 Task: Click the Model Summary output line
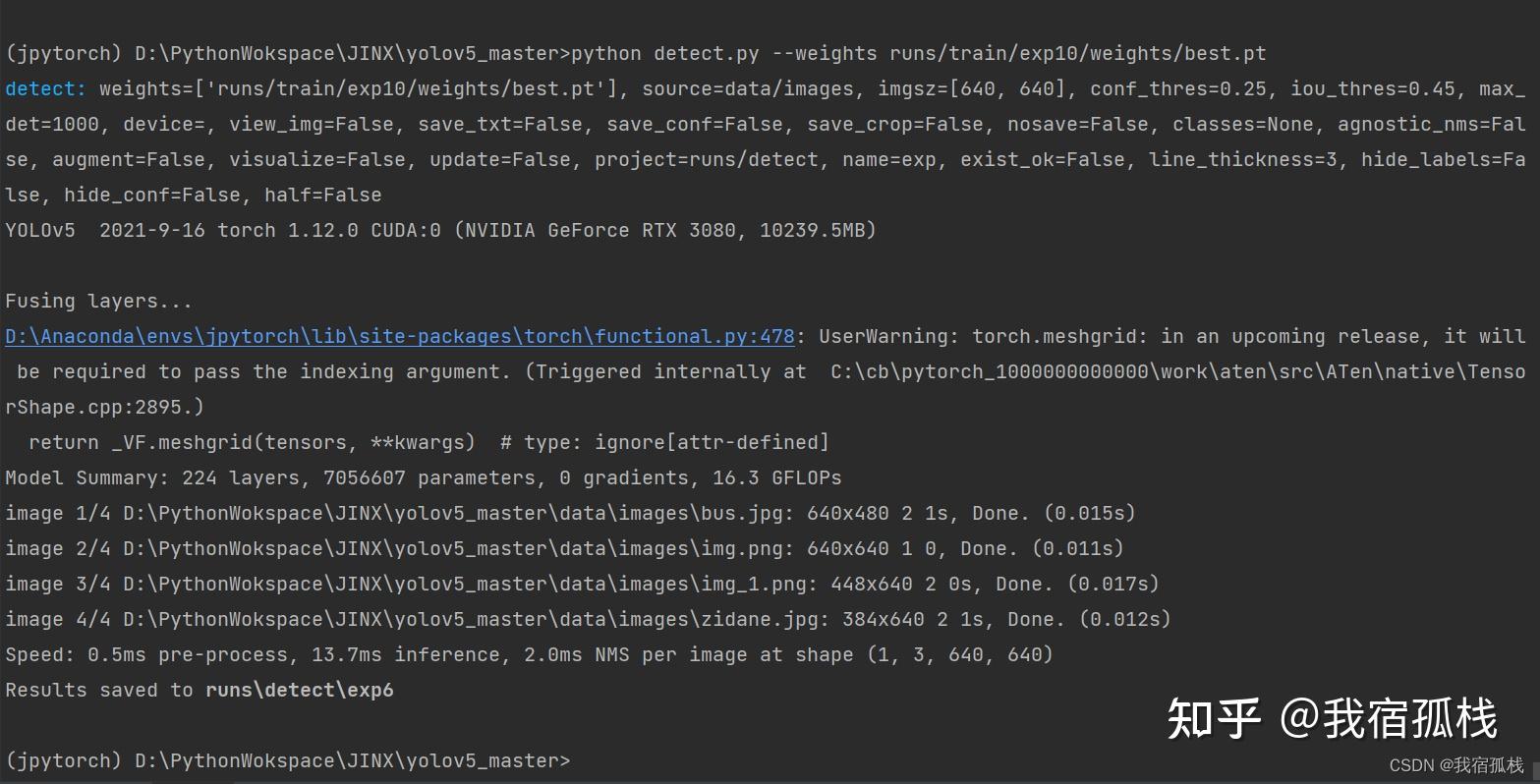423,478
